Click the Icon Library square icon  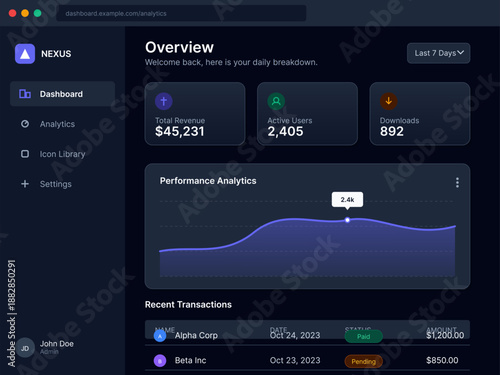25,154
